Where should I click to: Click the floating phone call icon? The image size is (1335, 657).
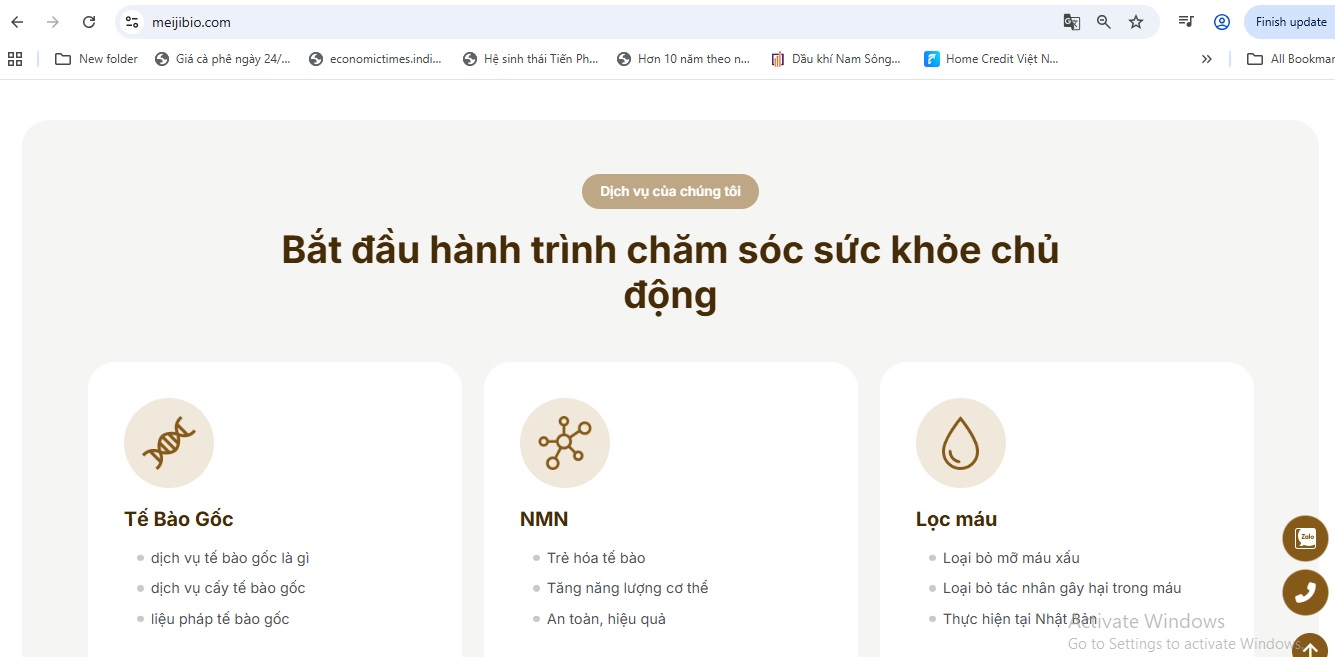(x=1305, y=592)
